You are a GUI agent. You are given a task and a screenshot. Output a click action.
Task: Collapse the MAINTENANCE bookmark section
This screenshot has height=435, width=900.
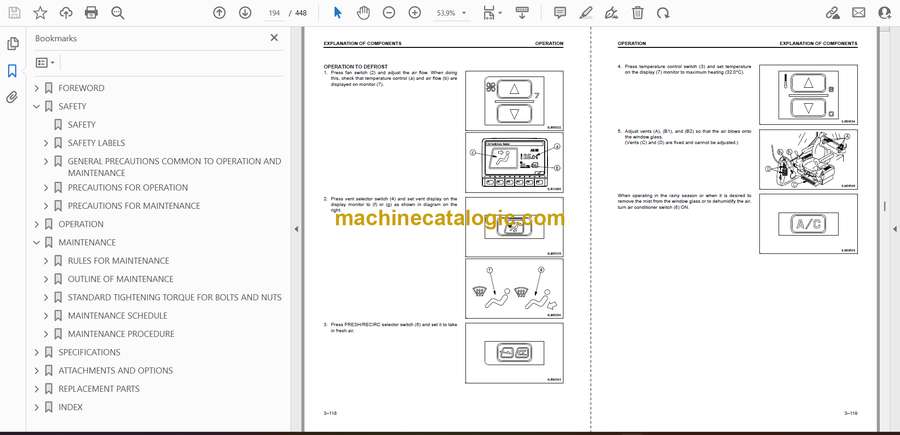coord(37,242)
